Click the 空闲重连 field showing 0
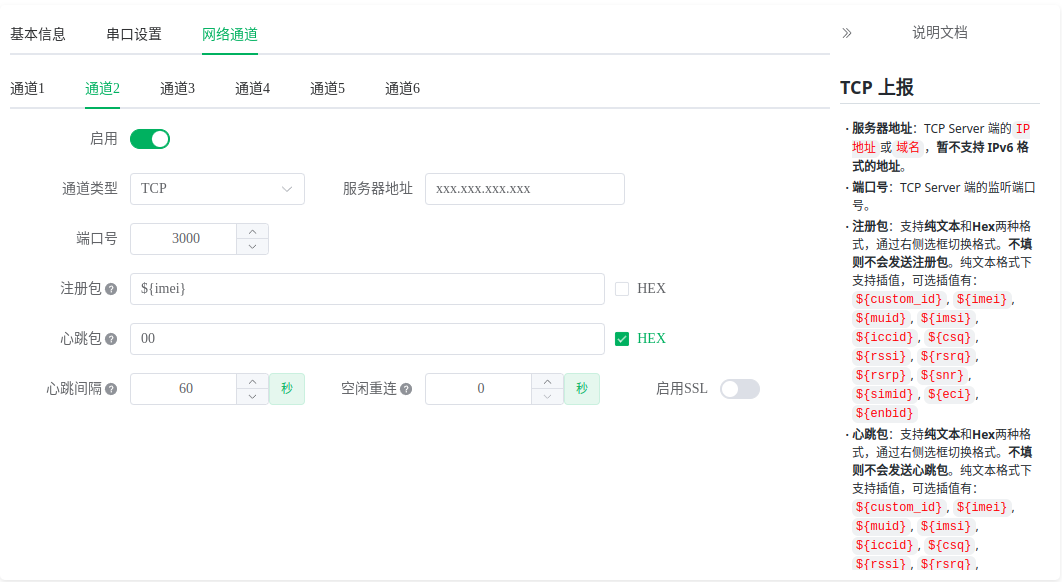This screenshot has width=1062, height=582. click(479, 389)
